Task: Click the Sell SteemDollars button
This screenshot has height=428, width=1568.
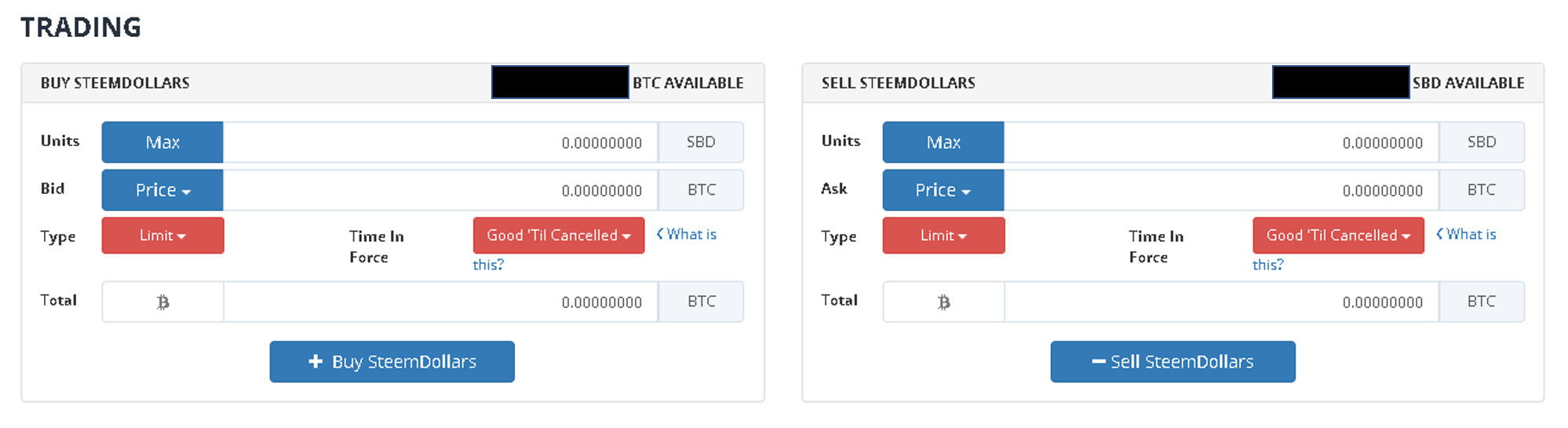Action: [1172, 362]
